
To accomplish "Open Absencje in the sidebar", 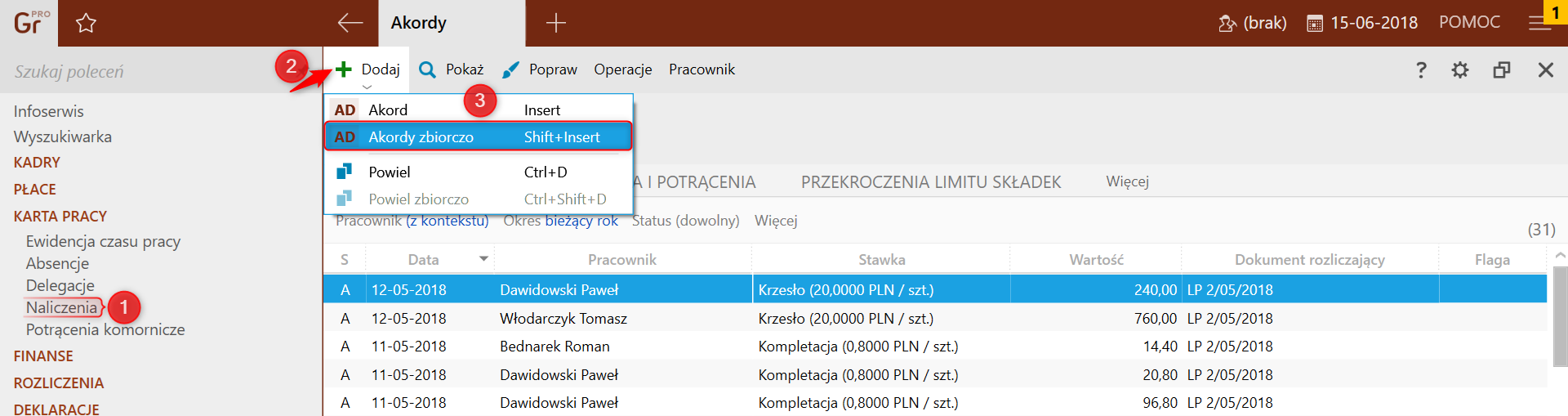I will 57,263.
